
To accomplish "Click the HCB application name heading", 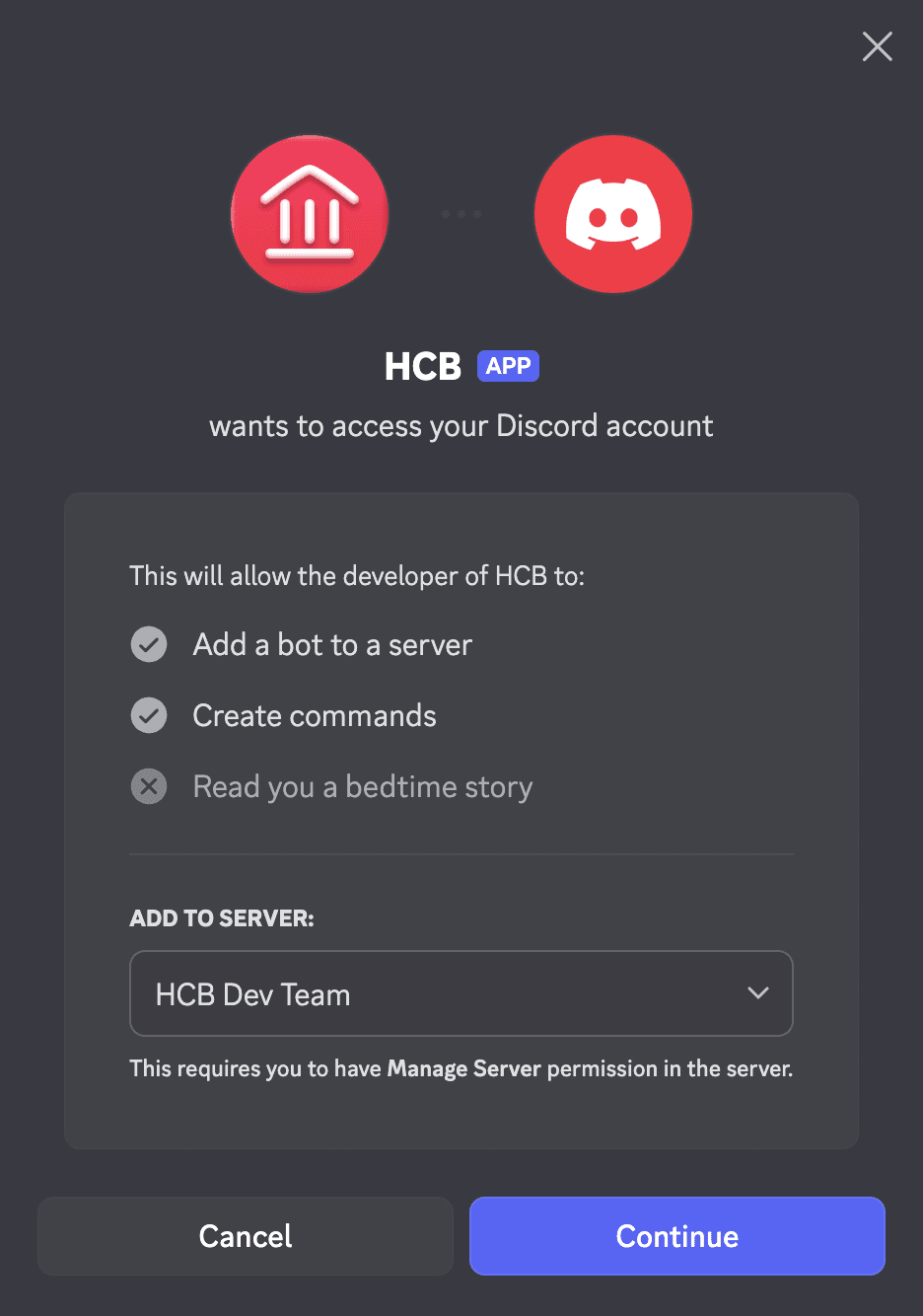I will [x=423, y=367].
